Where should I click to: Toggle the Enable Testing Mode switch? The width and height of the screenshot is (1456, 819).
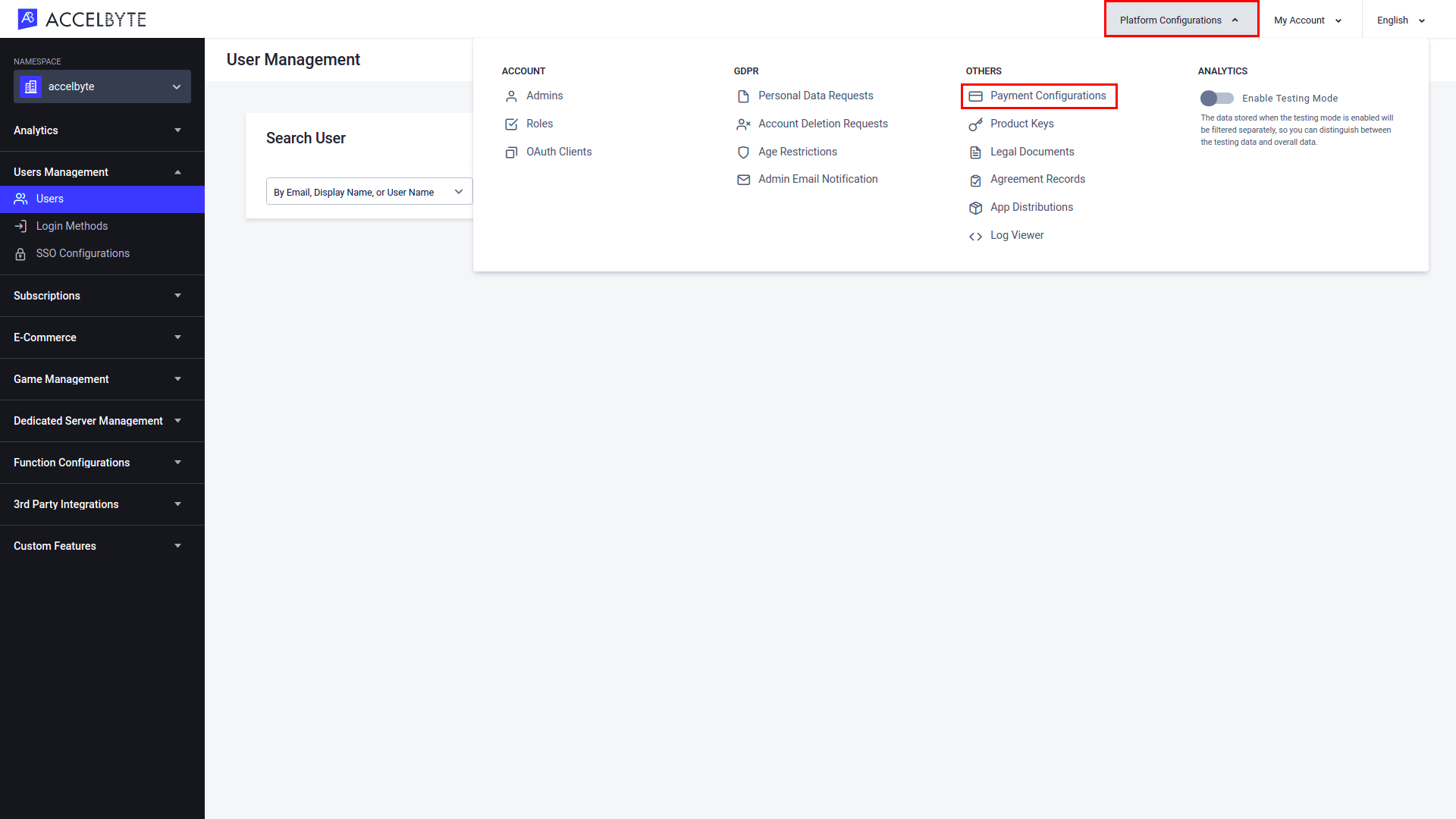tap(1215, 97)
